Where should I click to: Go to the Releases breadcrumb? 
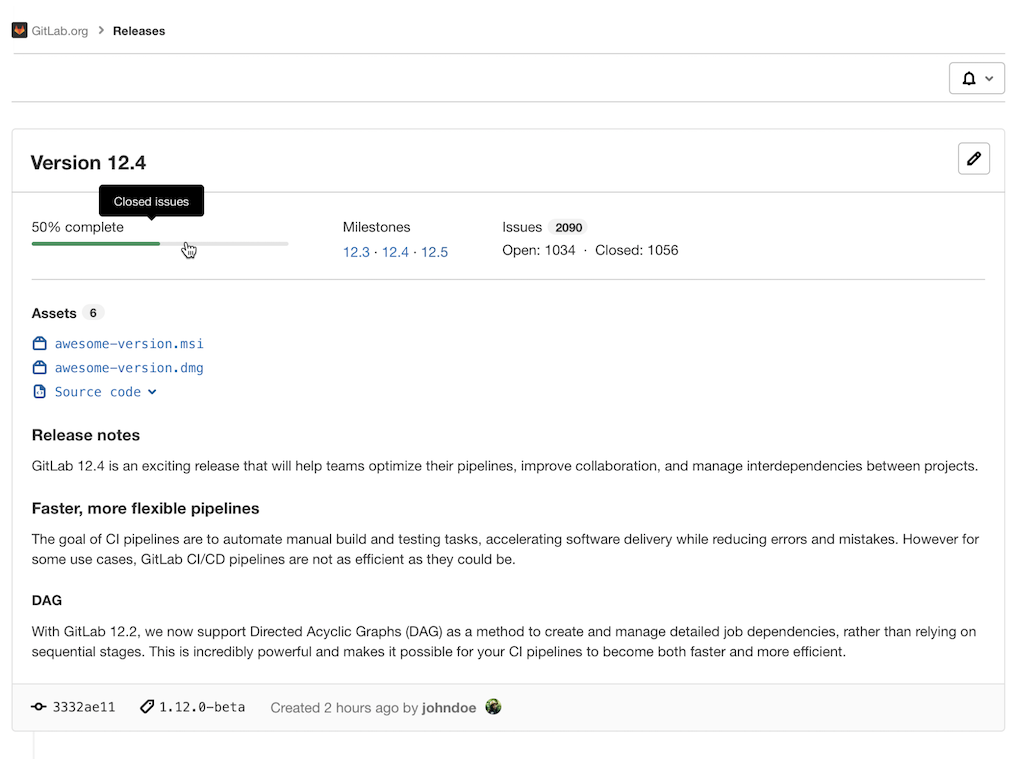click(x=138, y=30)
